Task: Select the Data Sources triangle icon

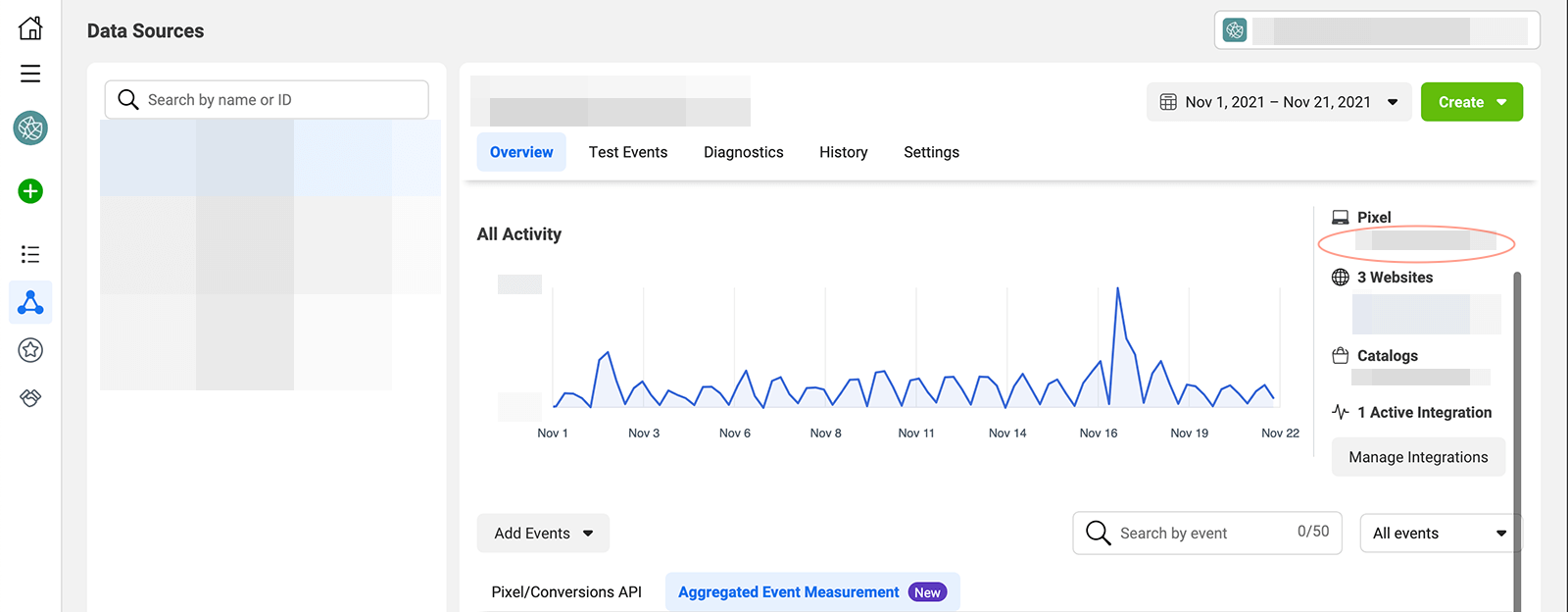Action: (x=30, y=302)
